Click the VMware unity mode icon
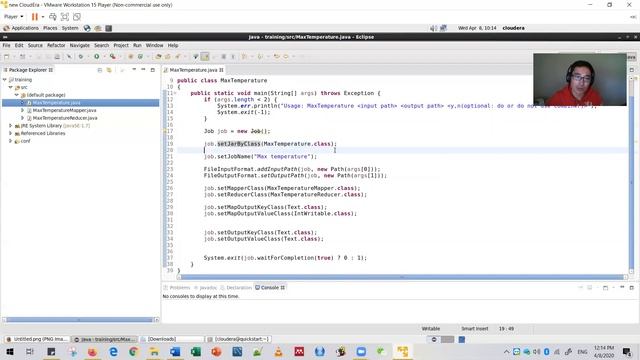The height and width of the screenshot is (360, 640). [x=77, y=17]
